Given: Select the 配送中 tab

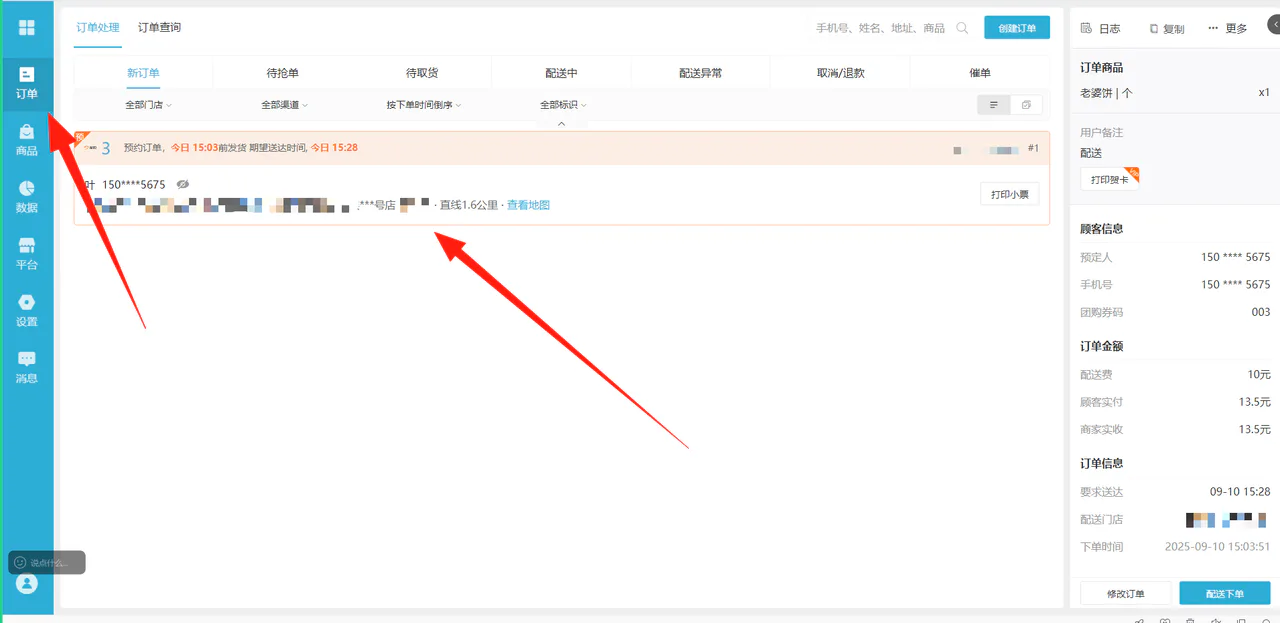Looking at the screenshot, I should tap(561, 73).
